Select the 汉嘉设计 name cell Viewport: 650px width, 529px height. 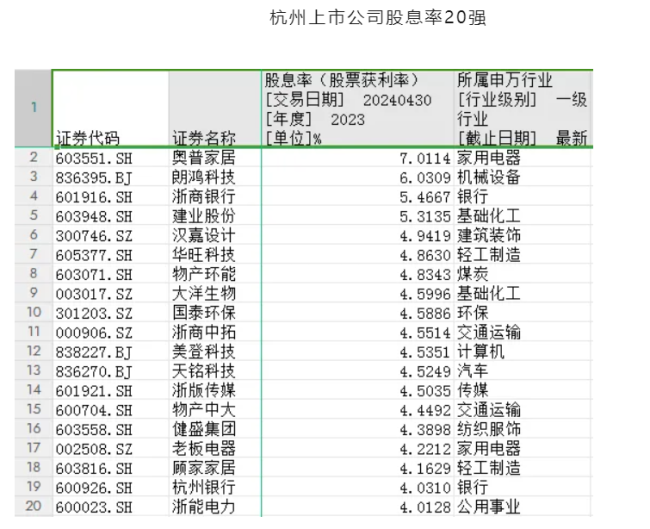point(215,235)
